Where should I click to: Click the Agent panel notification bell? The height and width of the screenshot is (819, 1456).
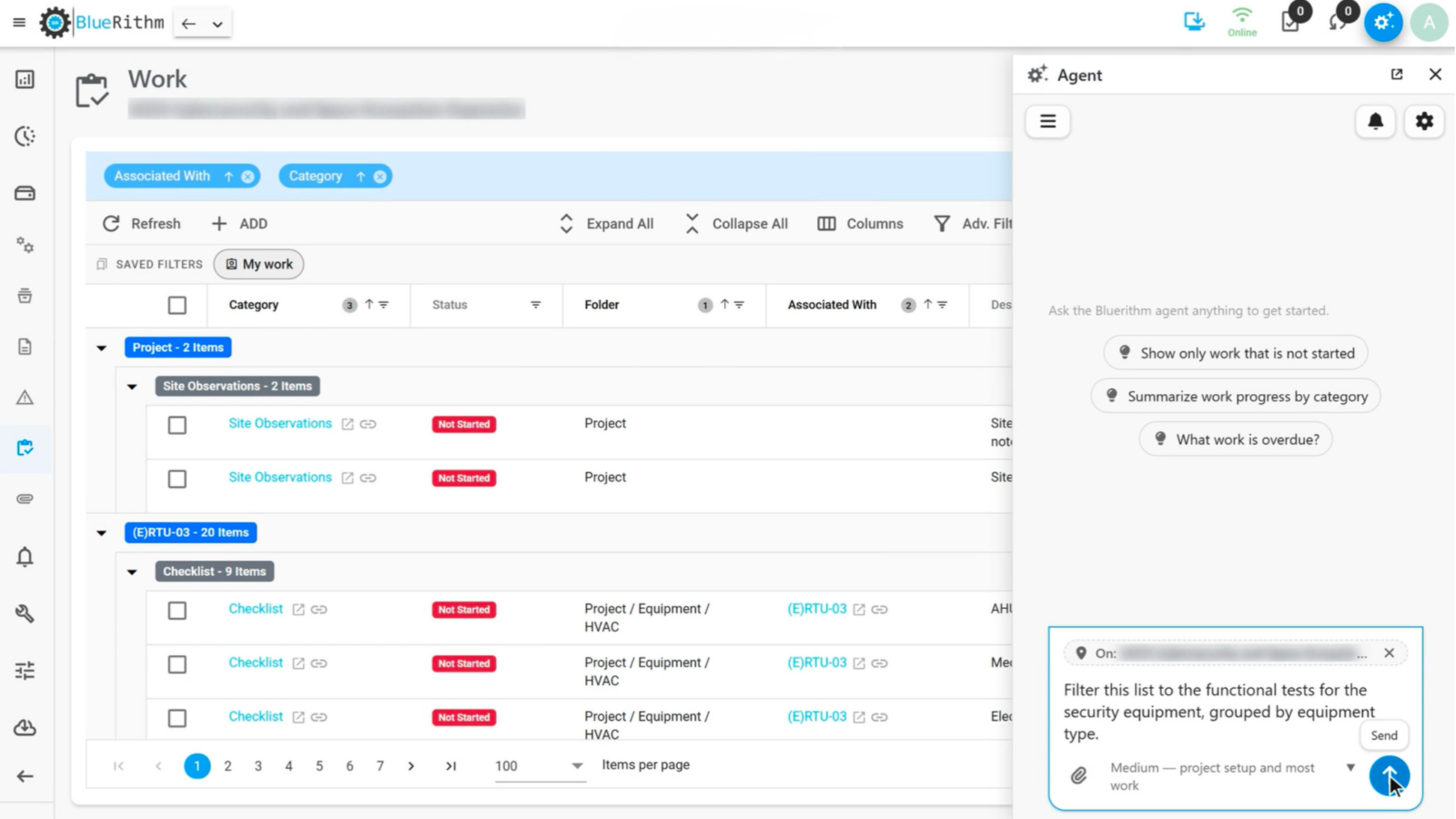(1375, 121)
